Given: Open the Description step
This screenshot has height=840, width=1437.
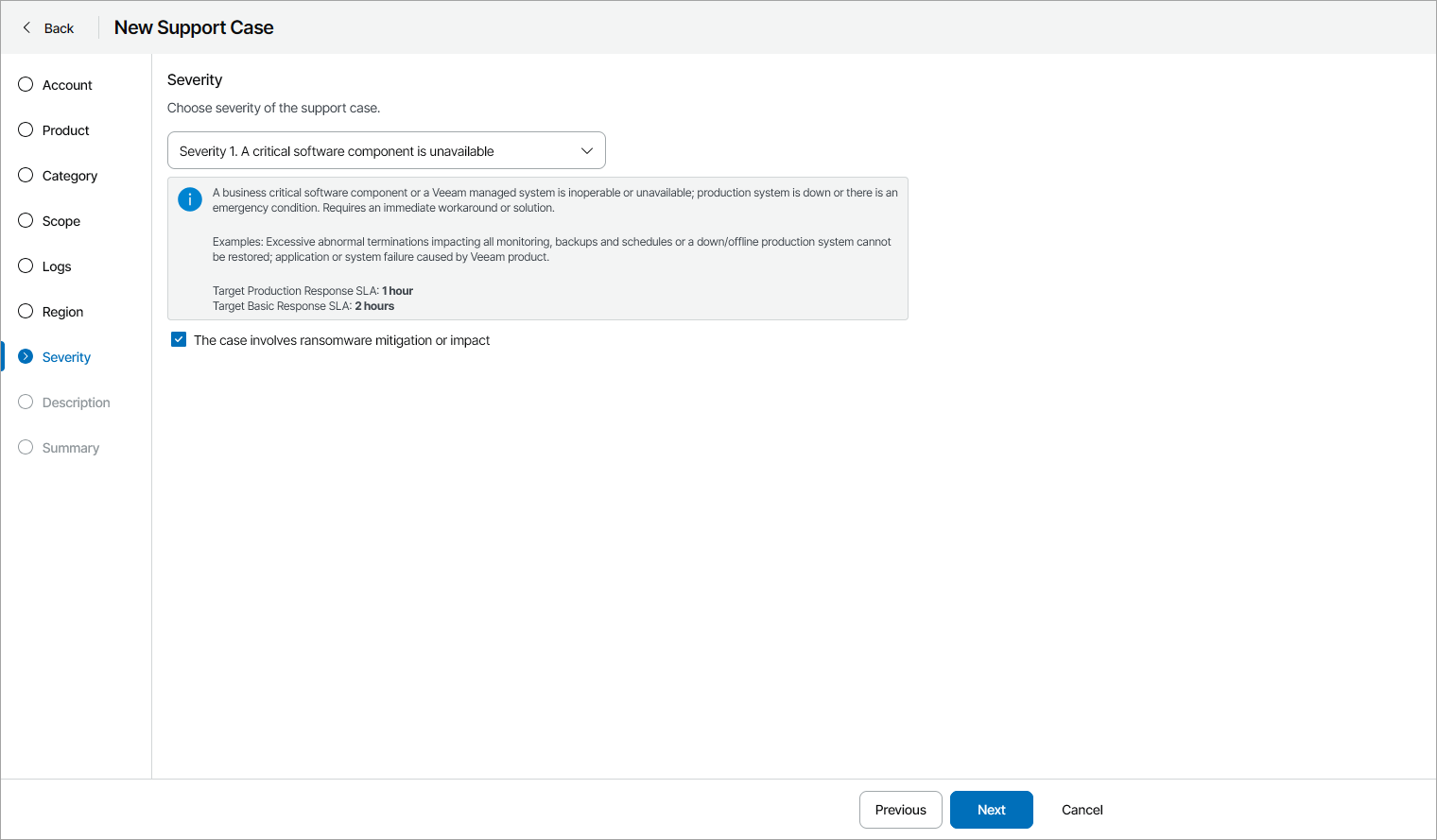Looking at the screenshot, I should click(76, 403).
